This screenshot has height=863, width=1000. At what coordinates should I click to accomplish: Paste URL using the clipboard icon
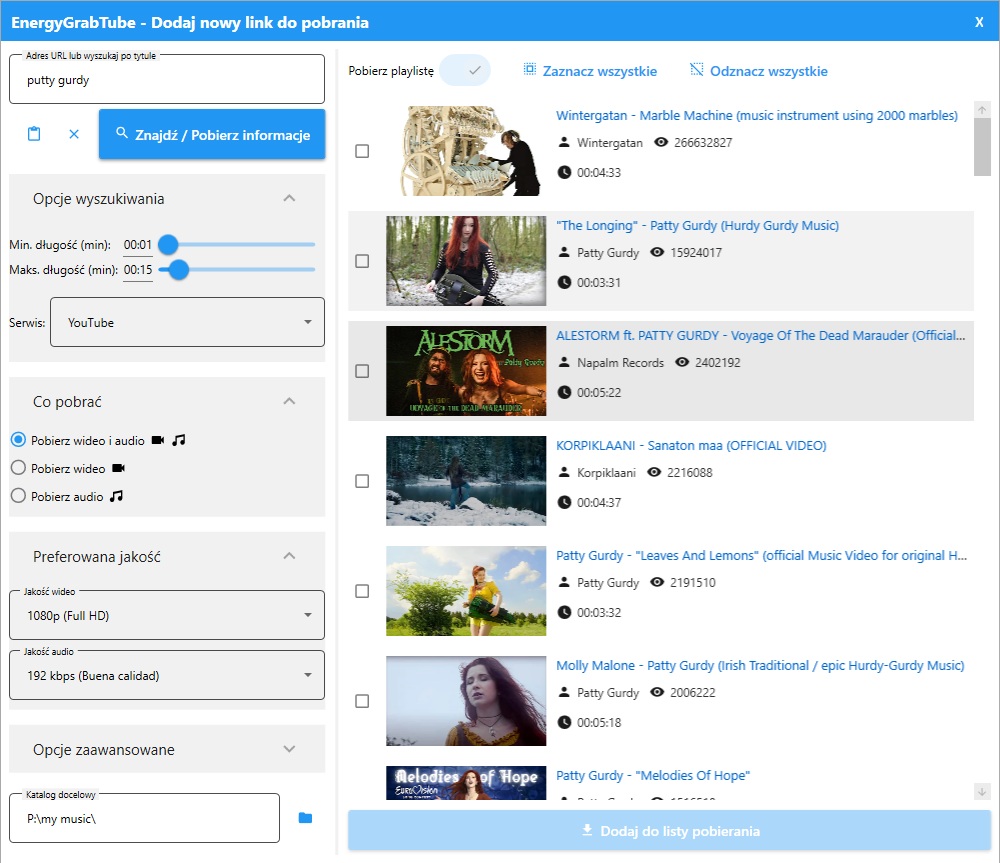point(34,134)
